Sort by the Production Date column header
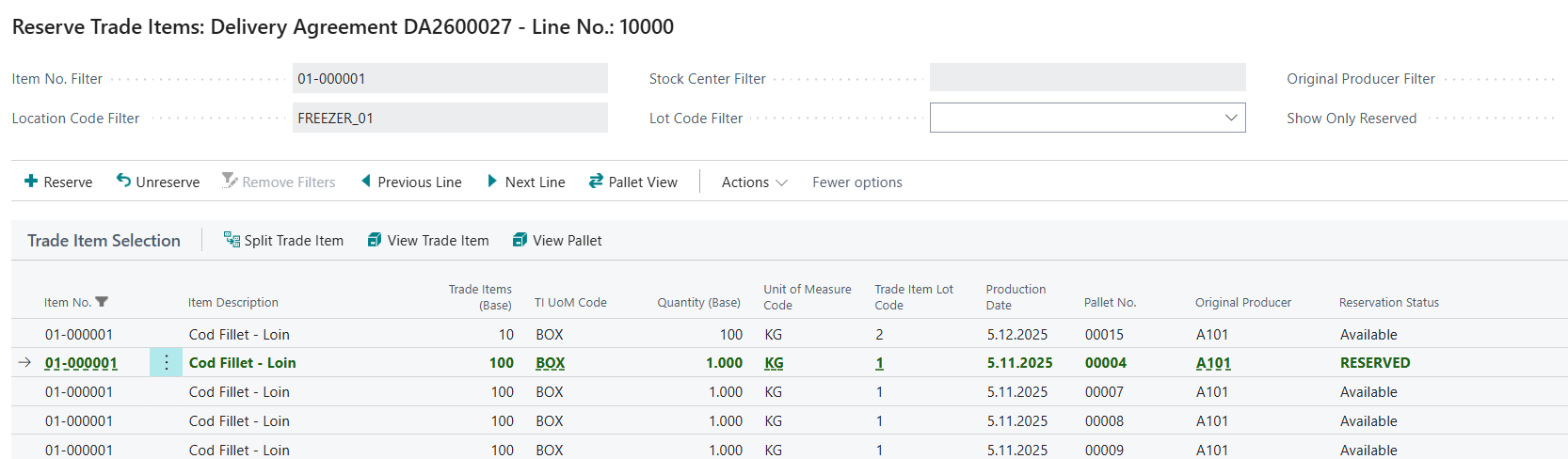Screen dimensions: 1568x459 (1015, 296)
